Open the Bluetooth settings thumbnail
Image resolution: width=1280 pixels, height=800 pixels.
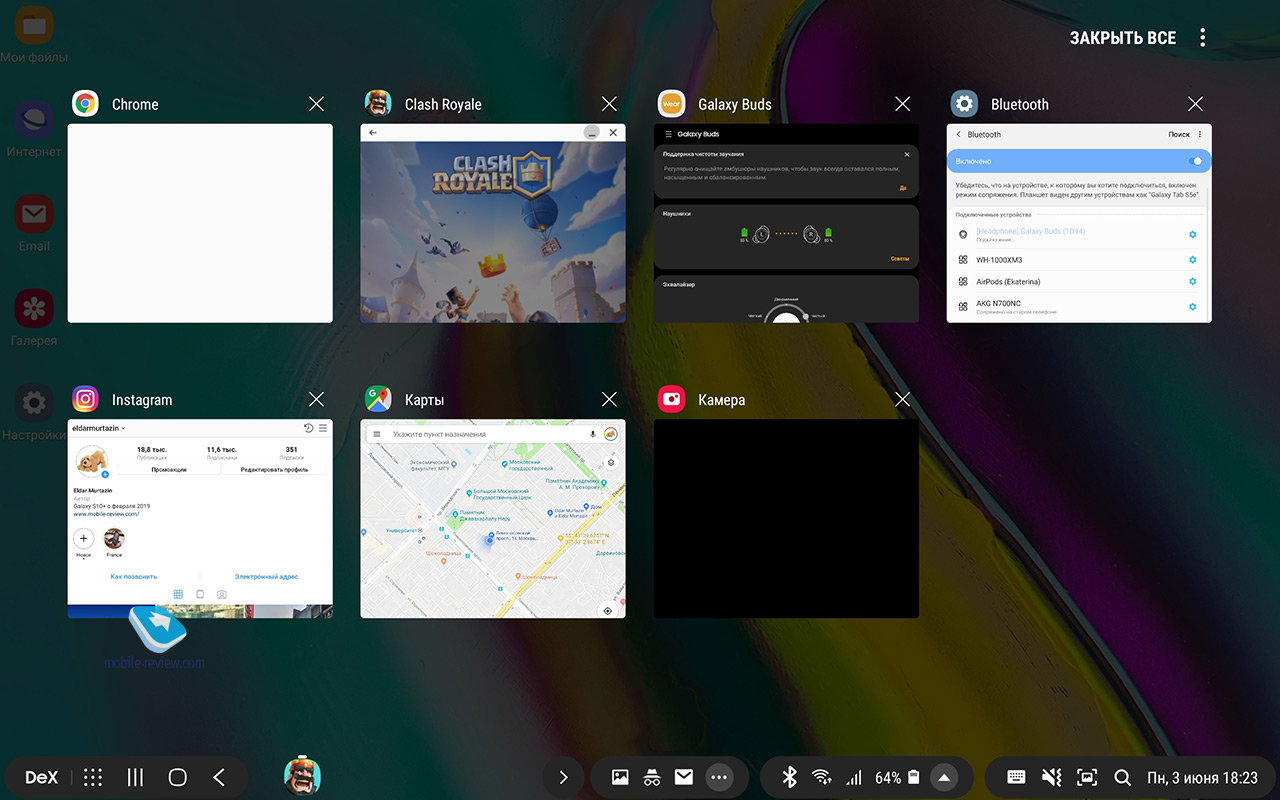pos(1079,223)
